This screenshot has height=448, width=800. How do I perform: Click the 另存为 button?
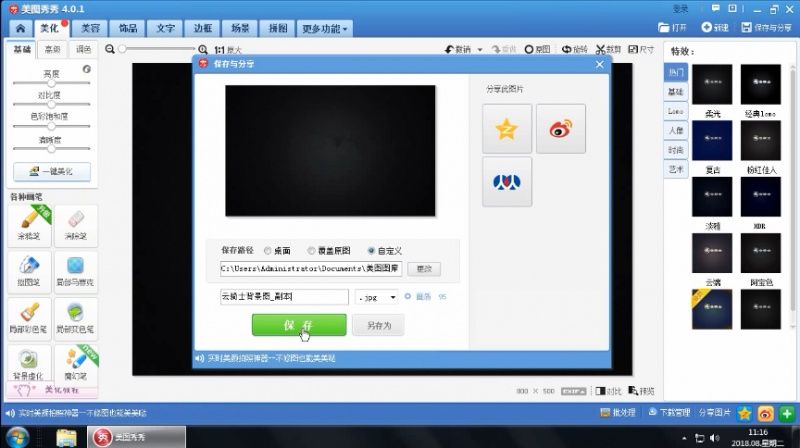[x=378, y=325]
